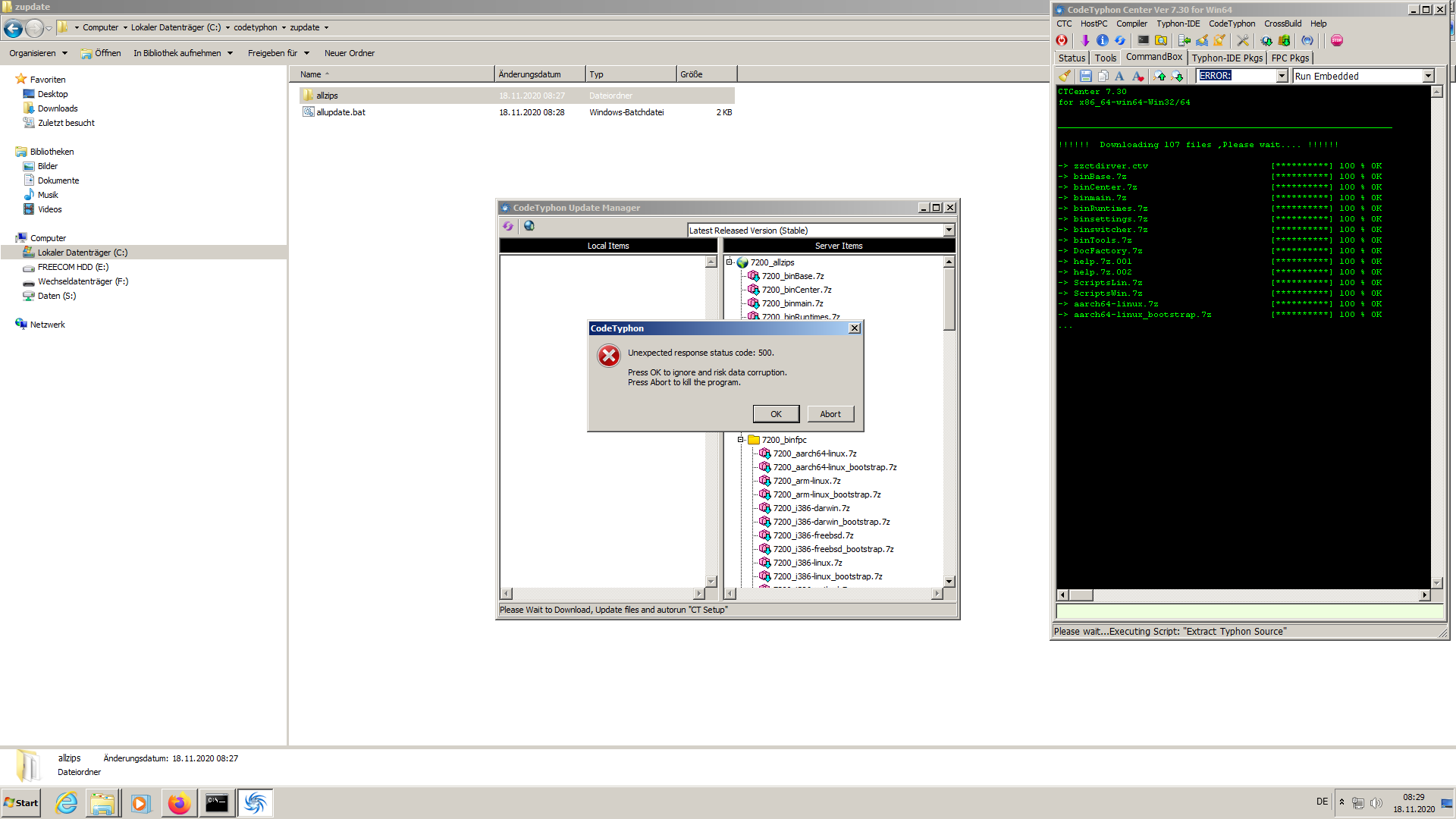Open the terminal console icon in CodeTyphon toolbar
Screen dimensions: 1456x819
pos(1144,41)
